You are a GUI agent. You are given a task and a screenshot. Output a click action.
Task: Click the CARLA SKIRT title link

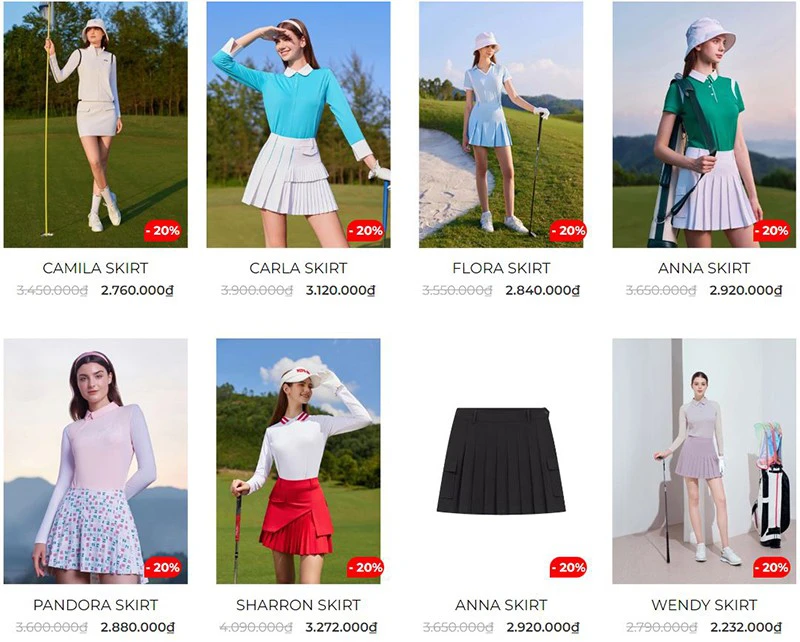coord(298,268)
